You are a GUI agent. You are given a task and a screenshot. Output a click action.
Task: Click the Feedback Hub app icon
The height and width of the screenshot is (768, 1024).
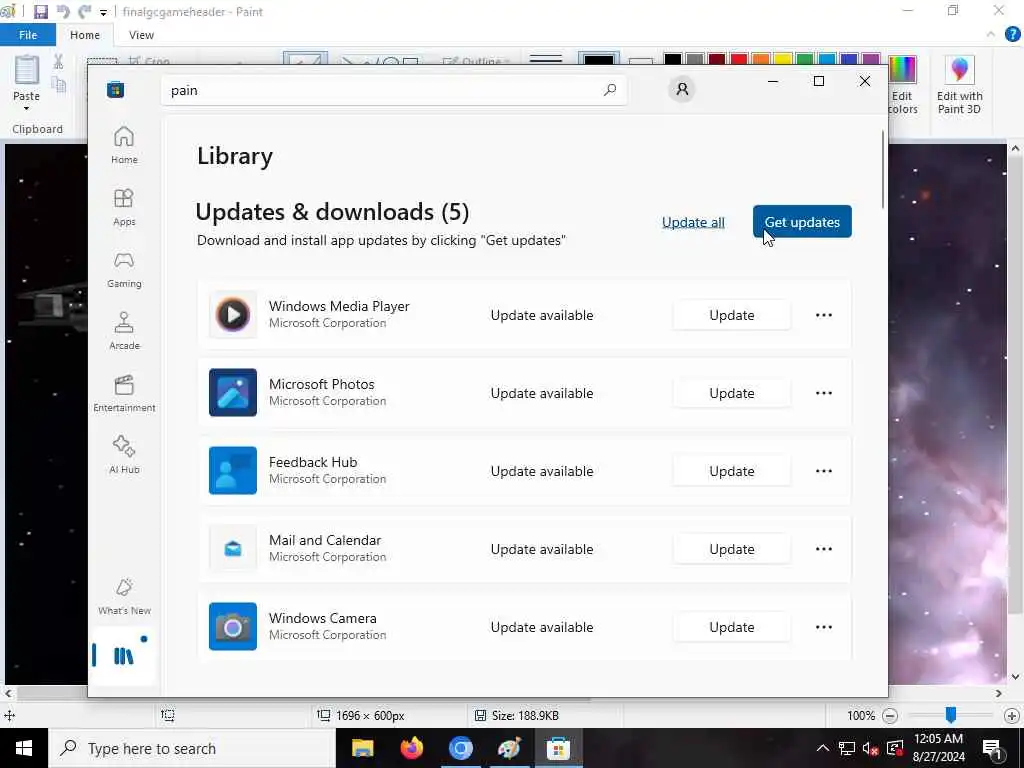coord(233,471)
